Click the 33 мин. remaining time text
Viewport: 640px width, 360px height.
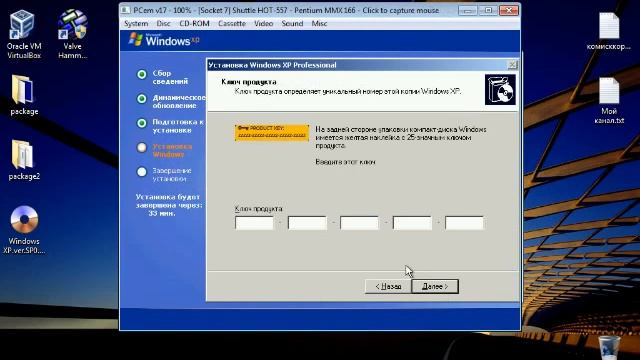tap(162, 213)
